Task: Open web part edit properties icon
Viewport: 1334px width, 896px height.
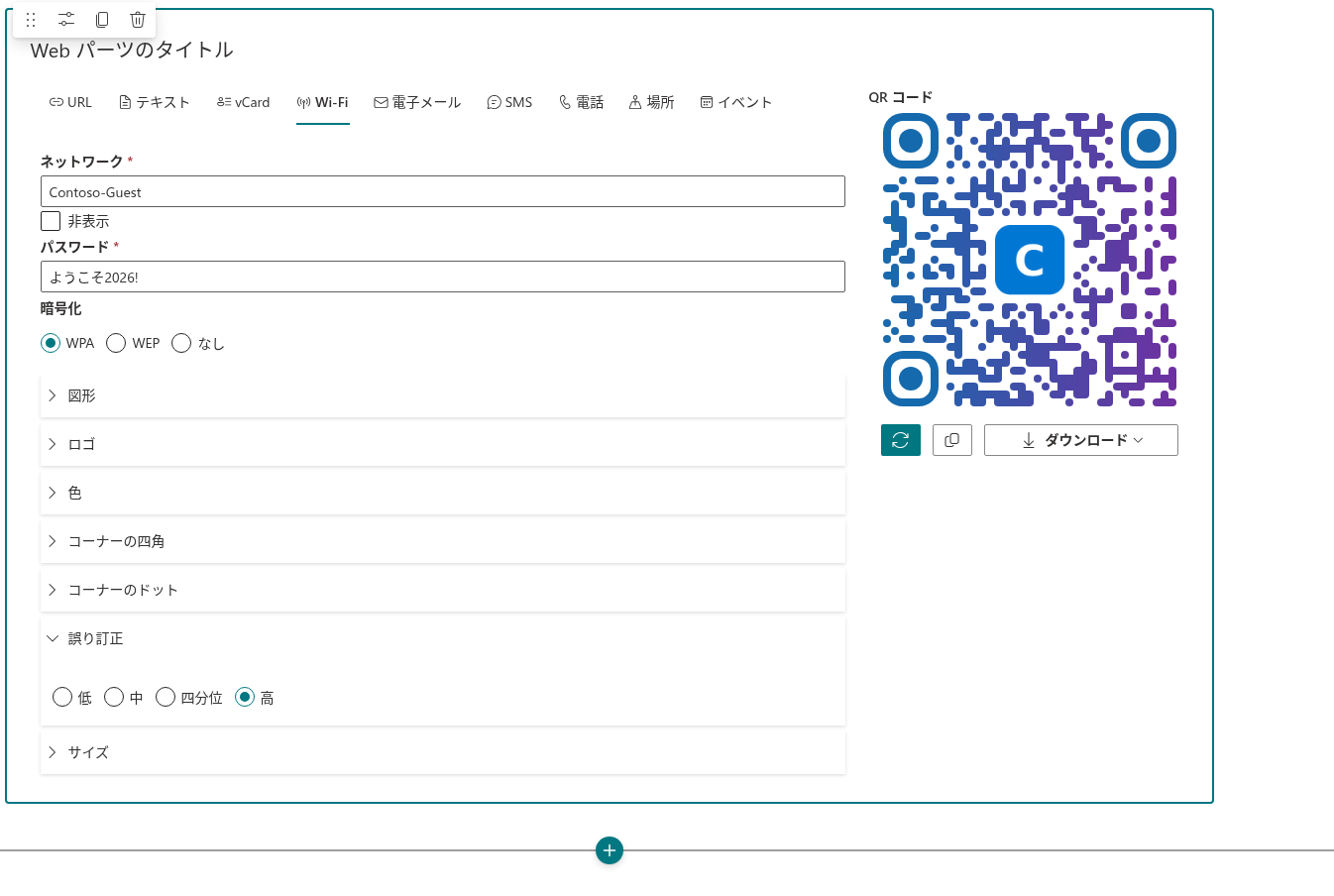Action: (x=66, y=20)
